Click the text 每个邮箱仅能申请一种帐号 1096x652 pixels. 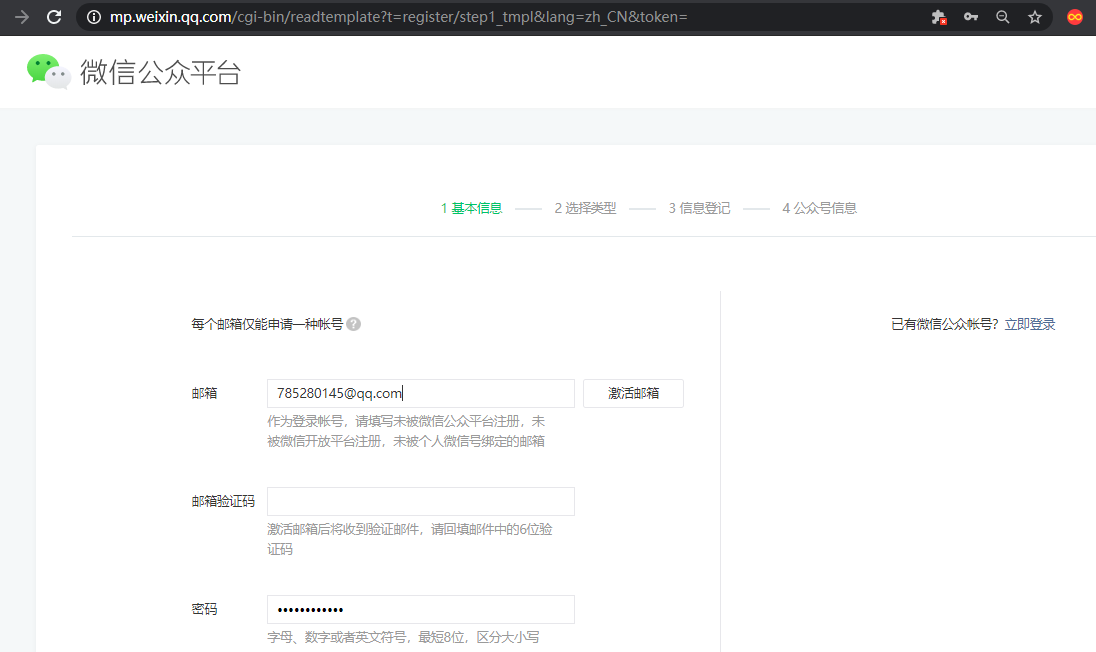(267, 324)
